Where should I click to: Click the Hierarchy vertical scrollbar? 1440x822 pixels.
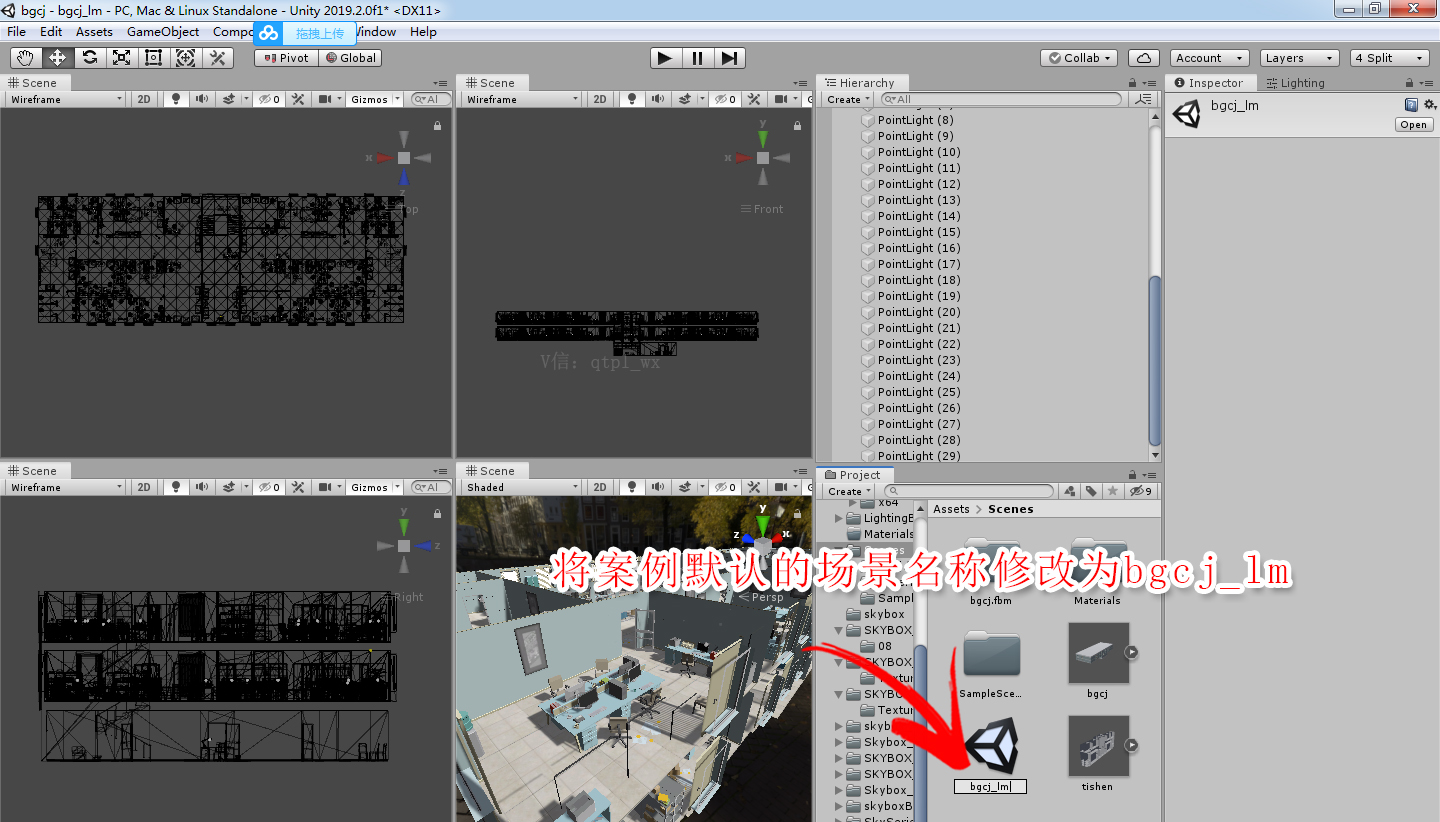[1155, 360]
